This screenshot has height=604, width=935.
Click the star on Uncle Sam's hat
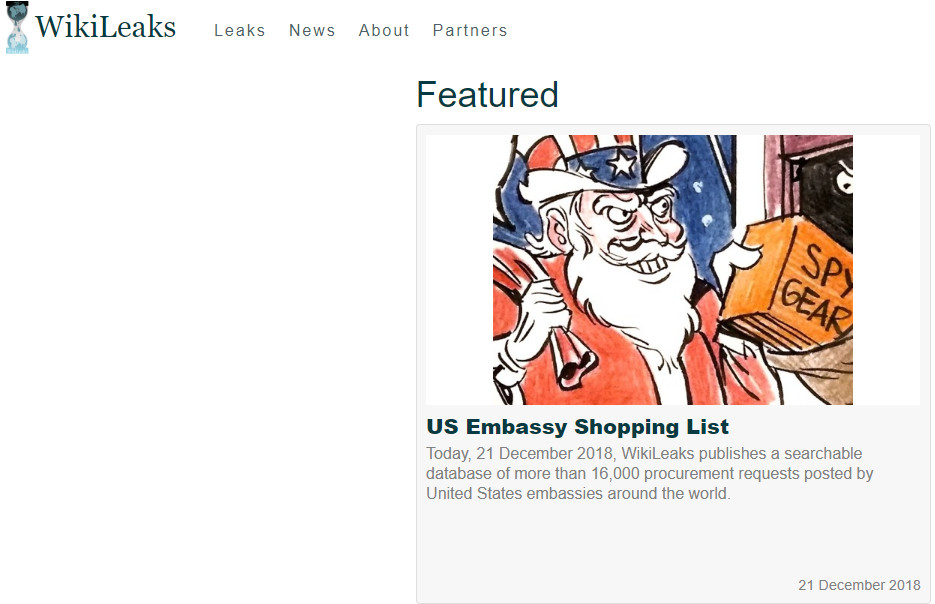[622, 162]
